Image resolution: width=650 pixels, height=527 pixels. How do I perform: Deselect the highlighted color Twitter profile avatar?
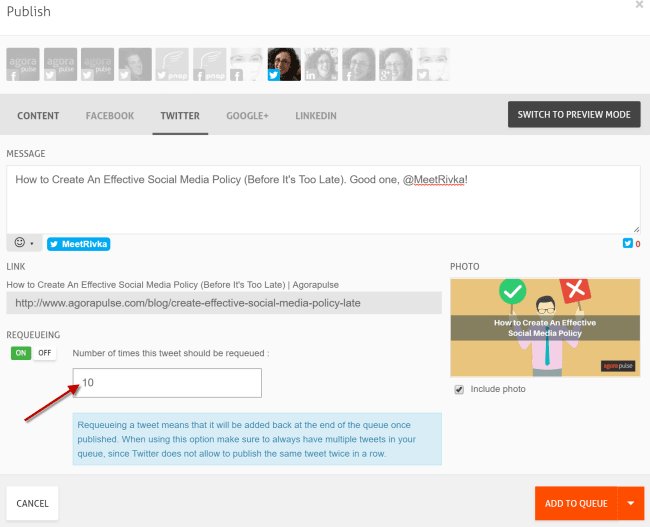pyautogui.click(x=284, y=64)
